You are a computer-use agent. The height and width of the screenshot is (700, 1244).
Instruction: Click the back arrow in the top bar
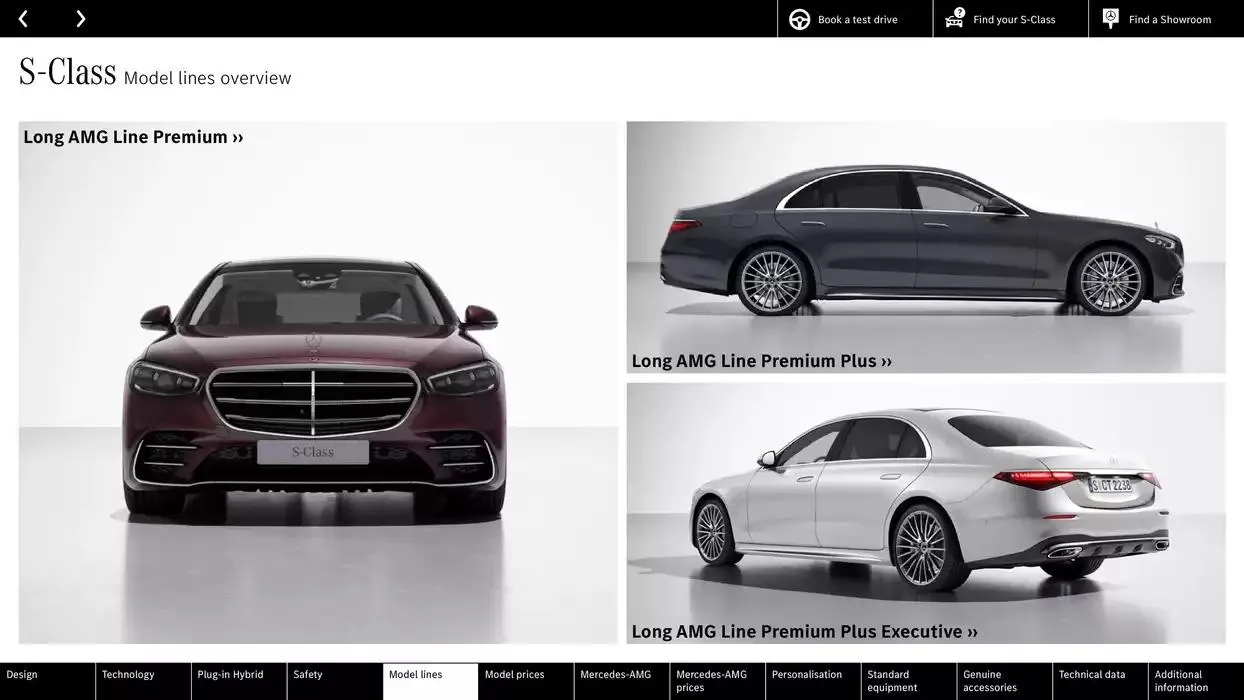22,17
